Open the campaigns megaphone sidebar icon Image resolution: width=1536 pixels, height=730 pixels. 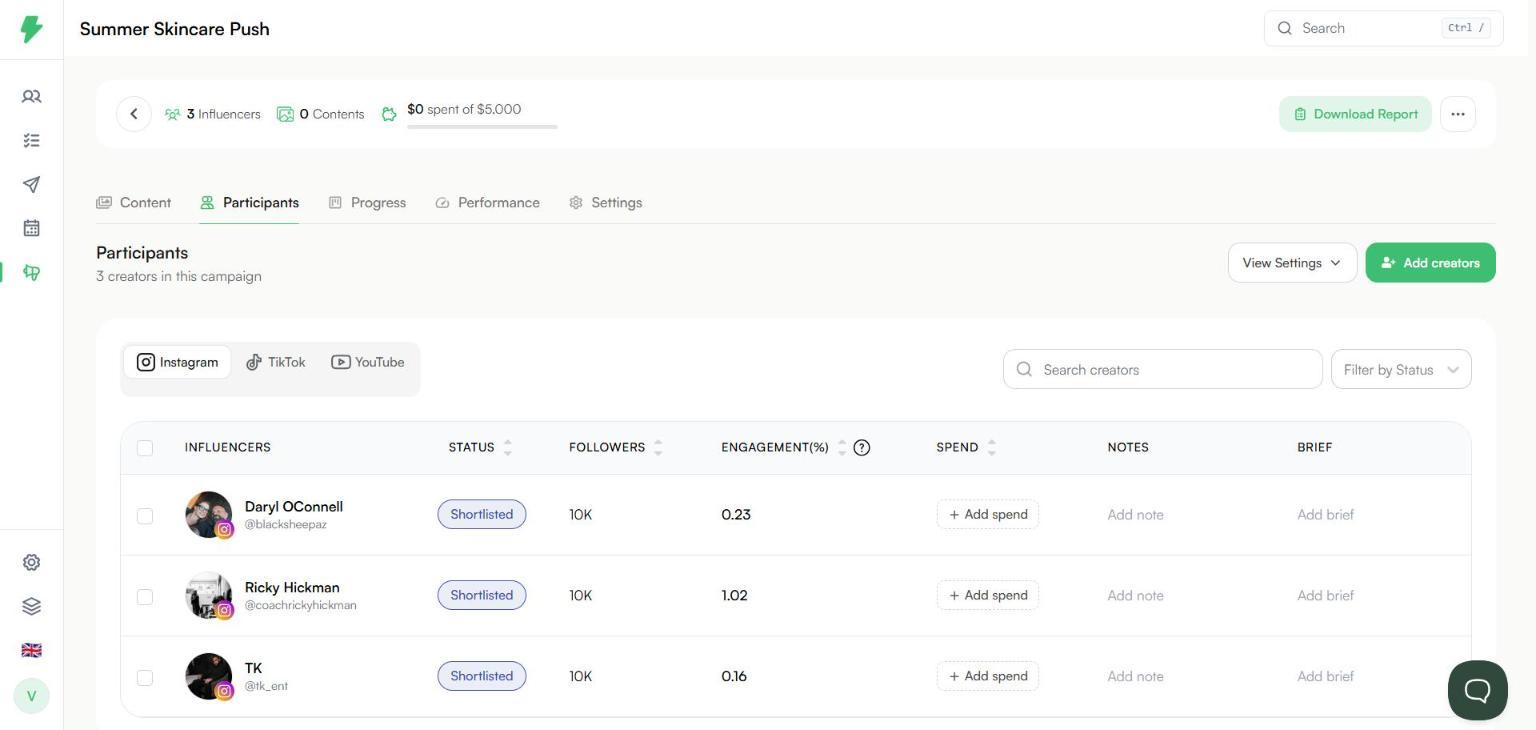point(31,272)
